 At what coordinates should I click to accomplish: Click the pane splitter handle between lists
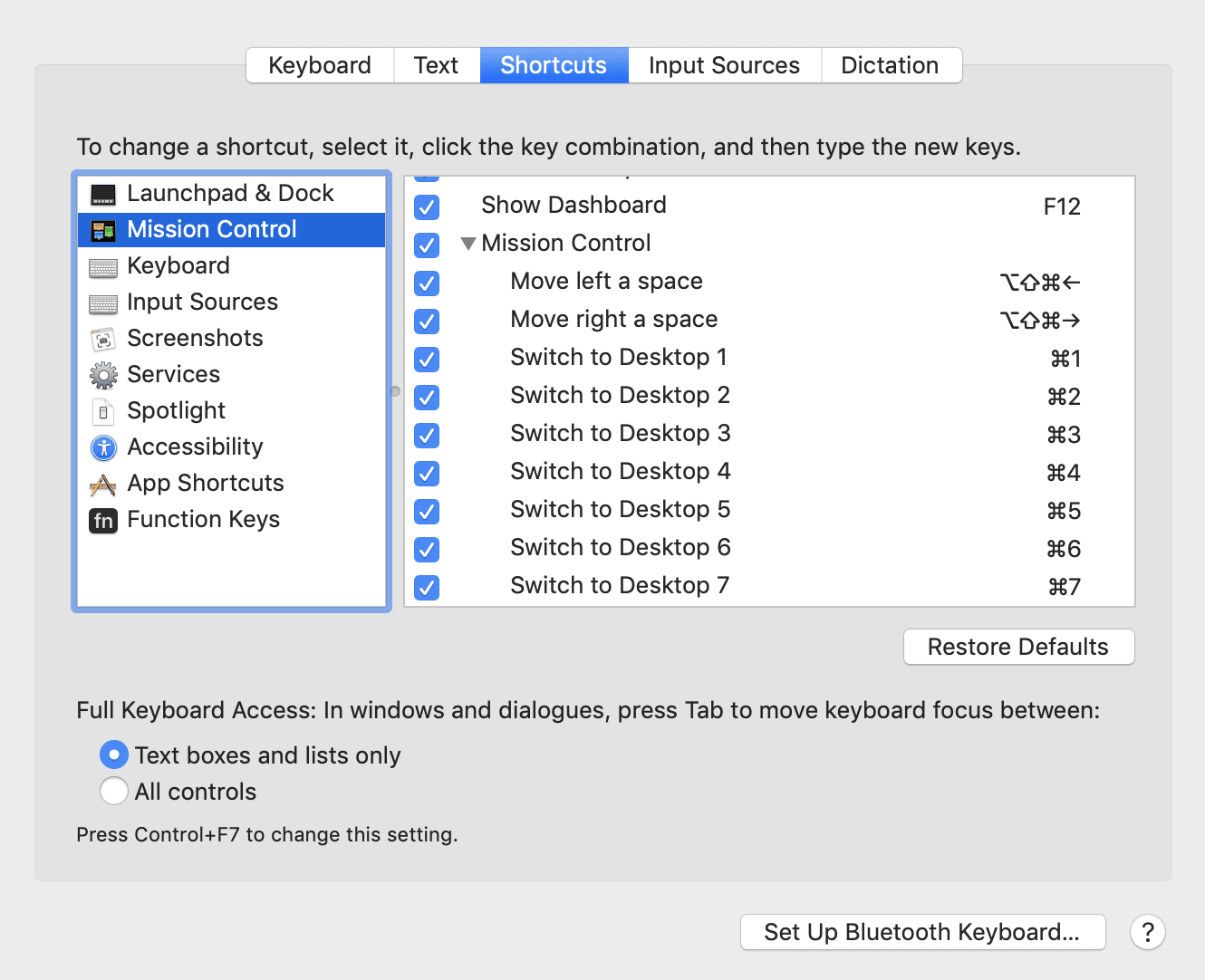[x=395, y=391]
